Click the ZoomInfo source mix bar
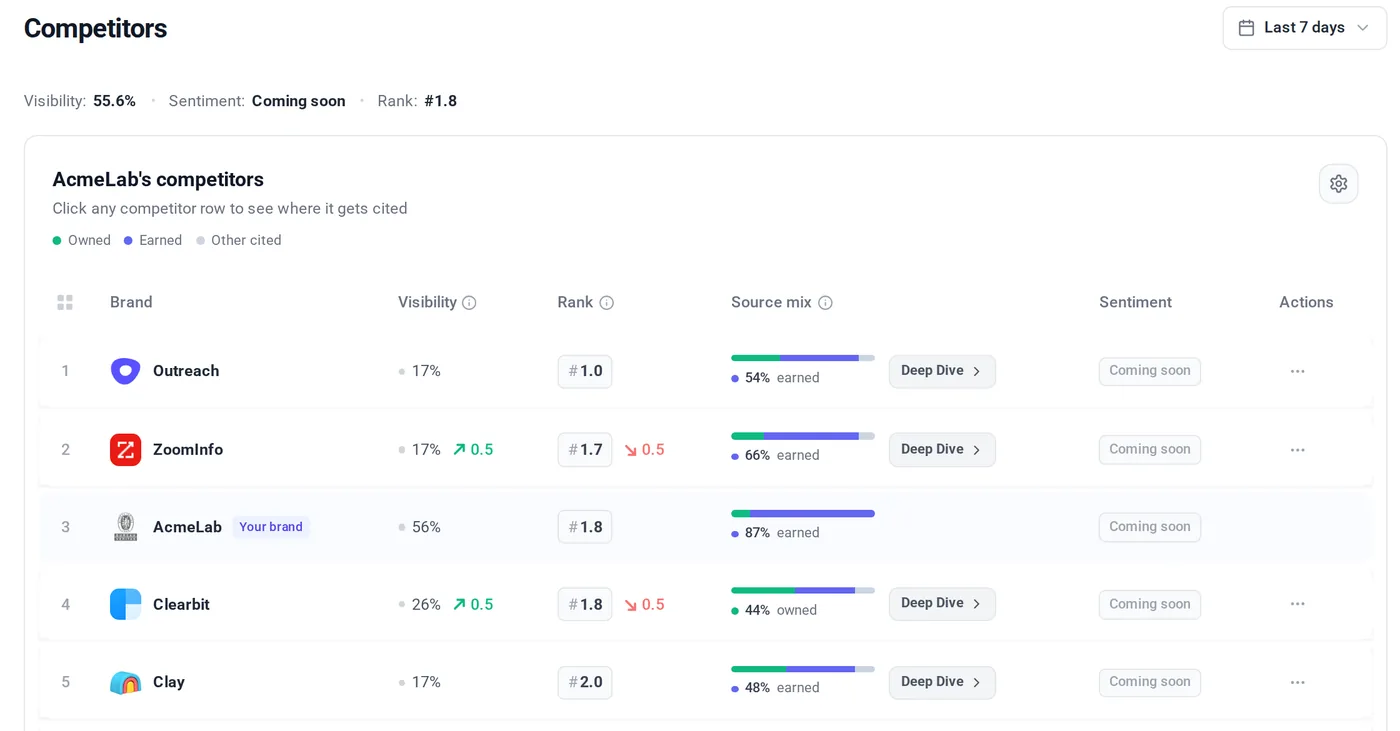 click(803, 436)
